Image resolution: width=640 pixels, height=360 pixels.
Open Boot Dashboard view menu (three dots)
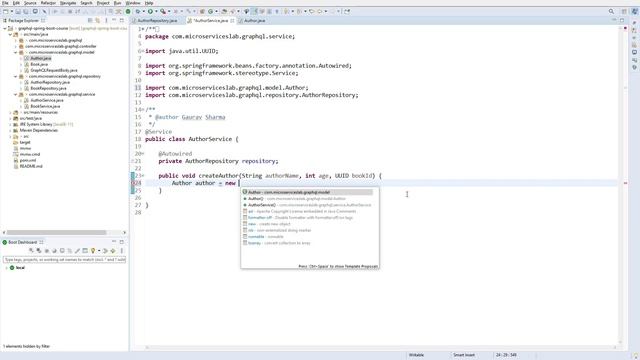pyautogui.click(x=122, y=251)
